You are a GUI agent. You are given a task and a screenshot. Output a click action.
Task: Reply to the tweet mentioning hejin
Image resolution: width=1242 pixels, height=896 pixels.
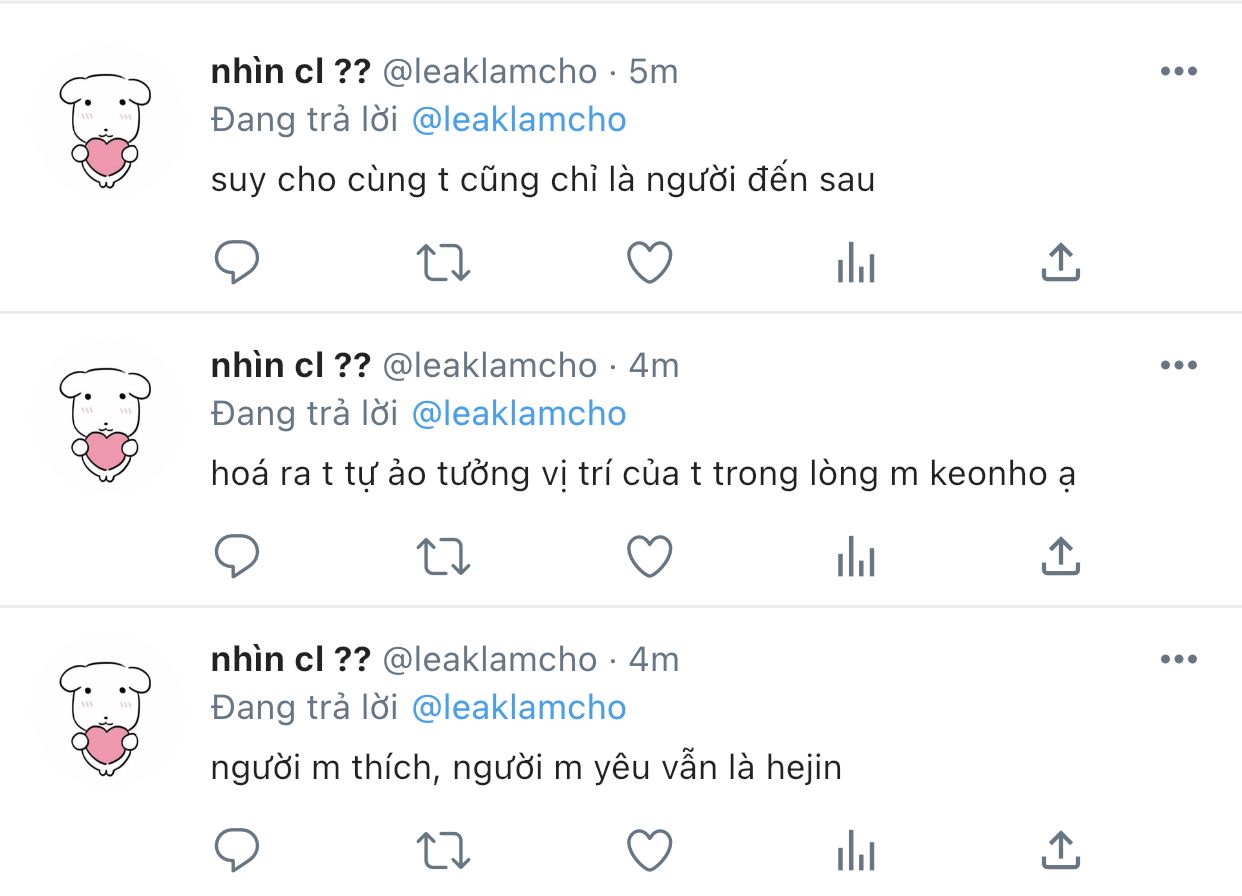[237, 851]
